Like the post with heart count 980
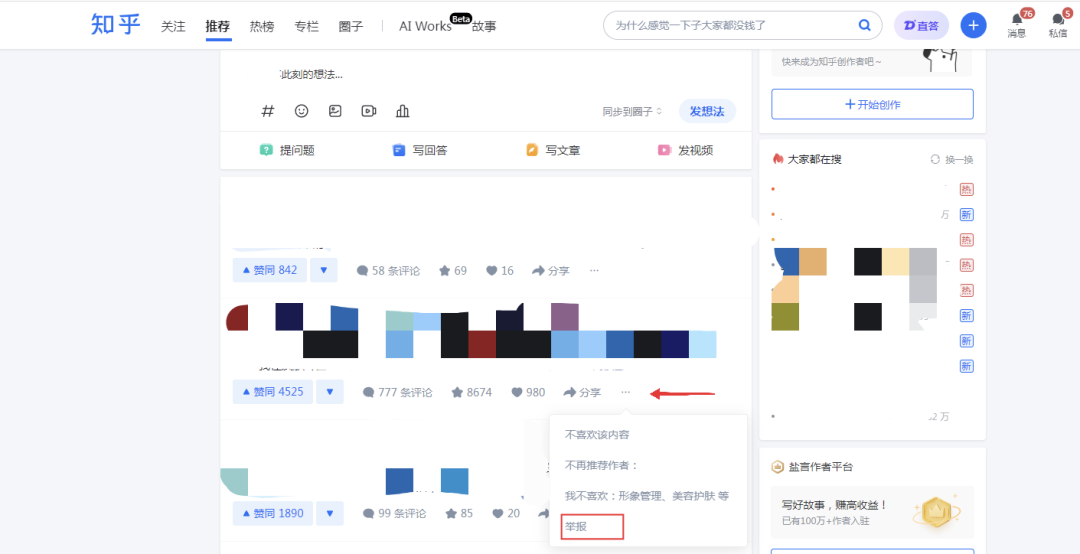Screen dimensions: 1080x554 tap(528, 393)
